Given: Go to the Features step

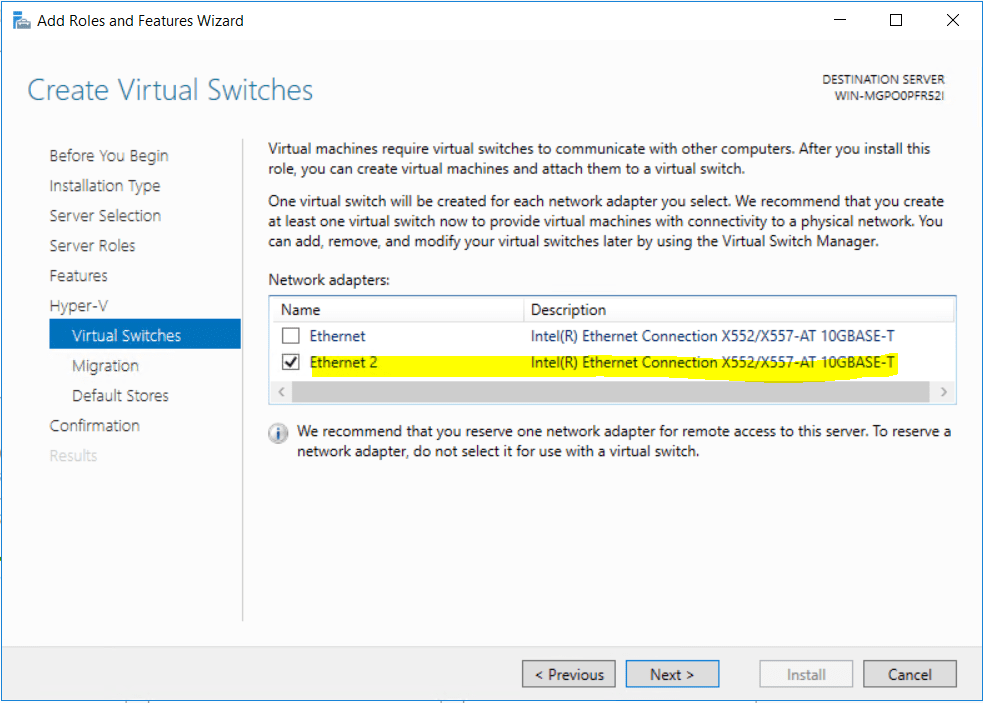Looking at the screenshot, I should tap(78, 275).
